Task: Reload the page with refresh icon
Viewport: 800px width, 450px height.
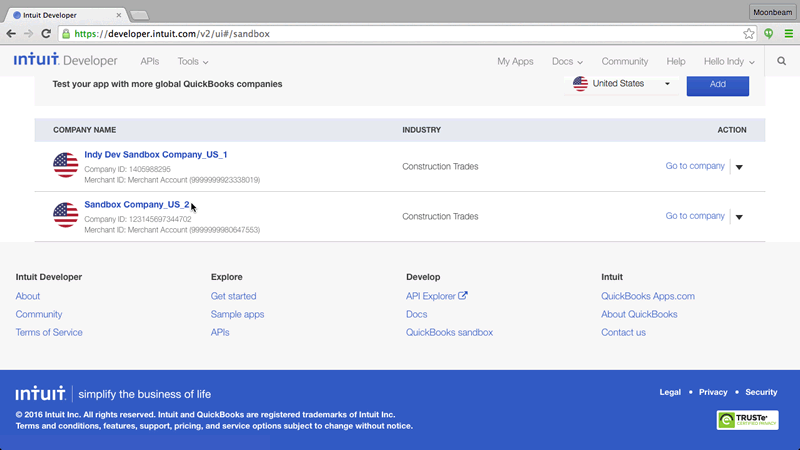Action: [x=46, y=34]
